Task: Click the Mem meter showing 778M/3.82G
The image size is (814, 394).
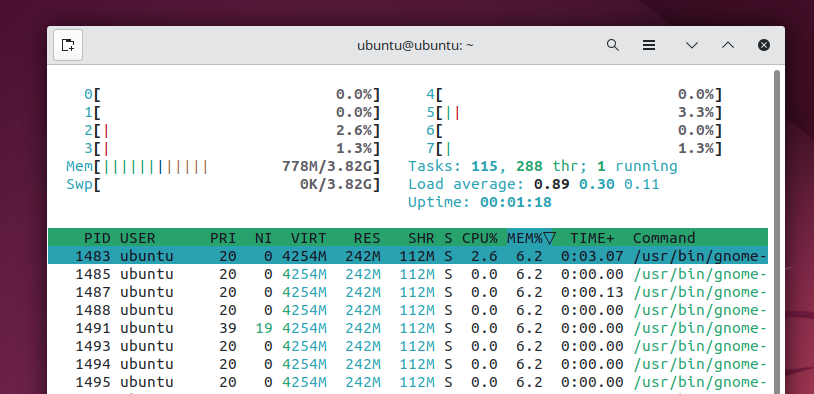Action: 223,167
